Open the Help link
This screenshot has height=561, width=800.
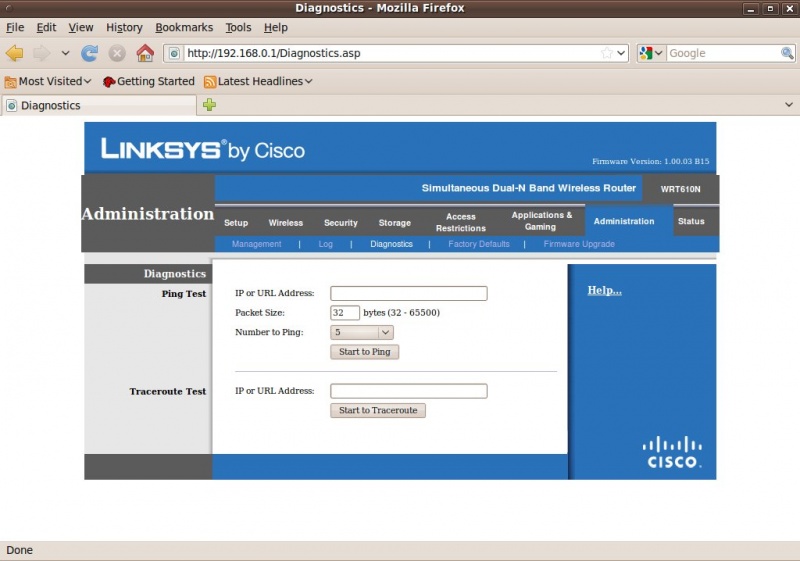point(604,290)
